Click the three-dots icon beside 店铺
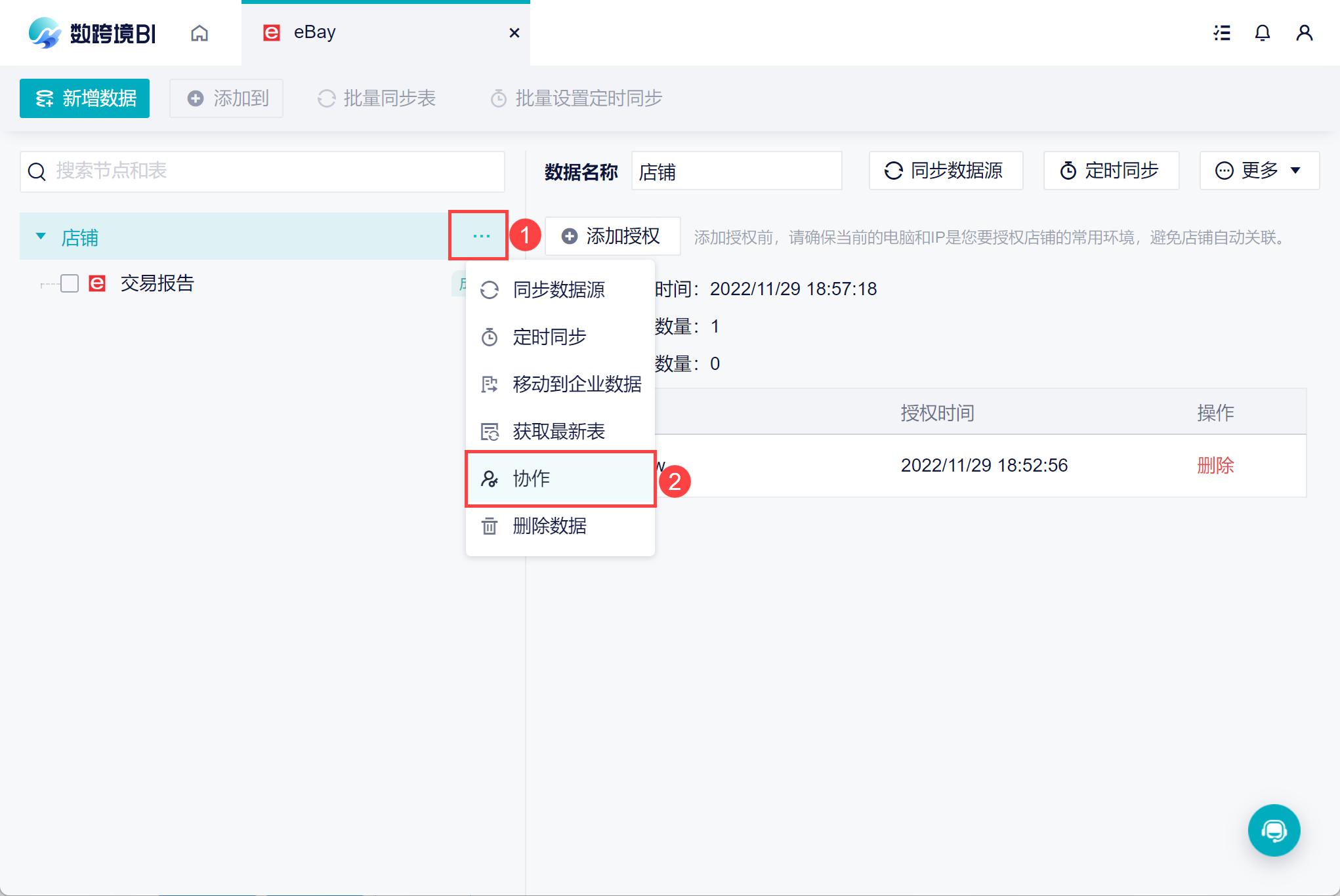 pos(481,236)
